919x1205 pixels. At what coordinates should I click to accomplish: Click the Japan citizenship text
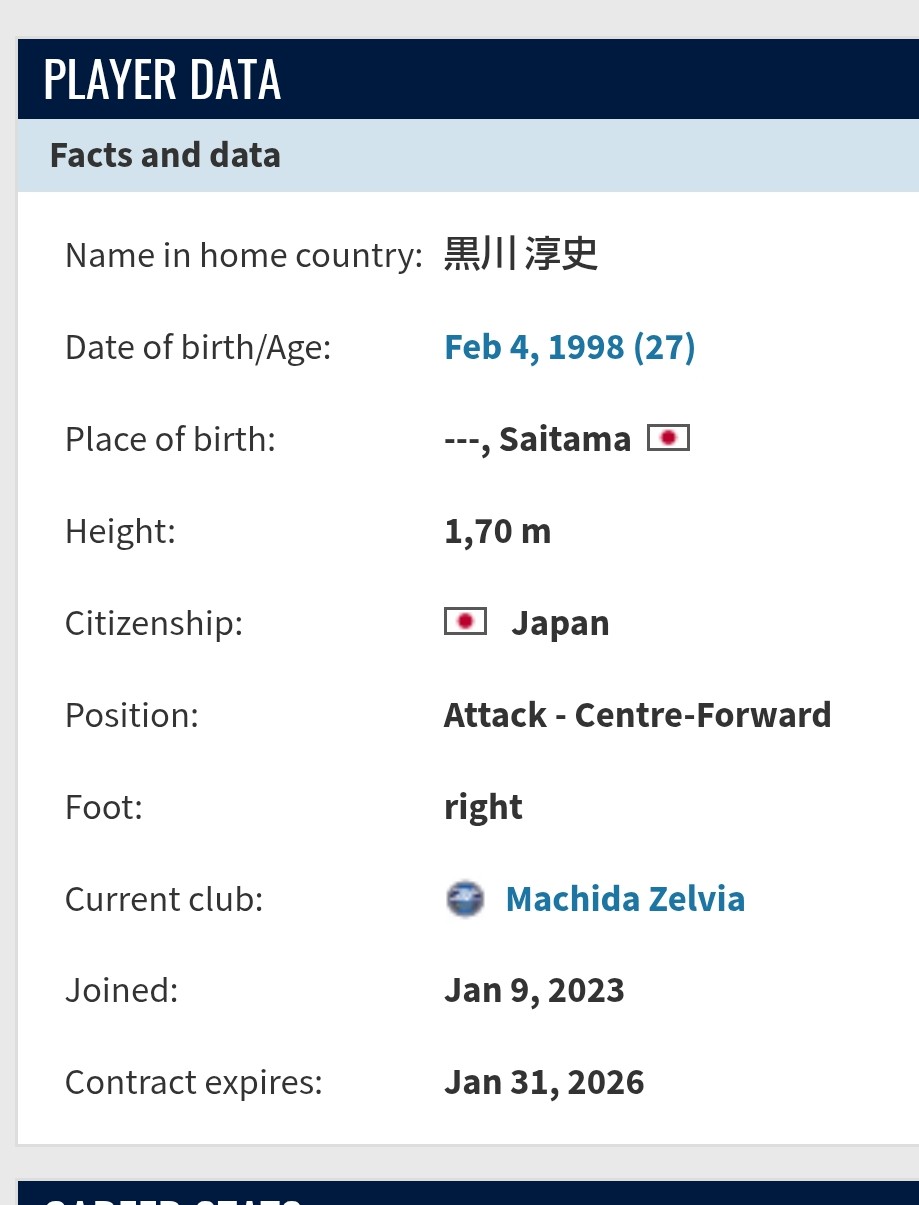point(560,623)
